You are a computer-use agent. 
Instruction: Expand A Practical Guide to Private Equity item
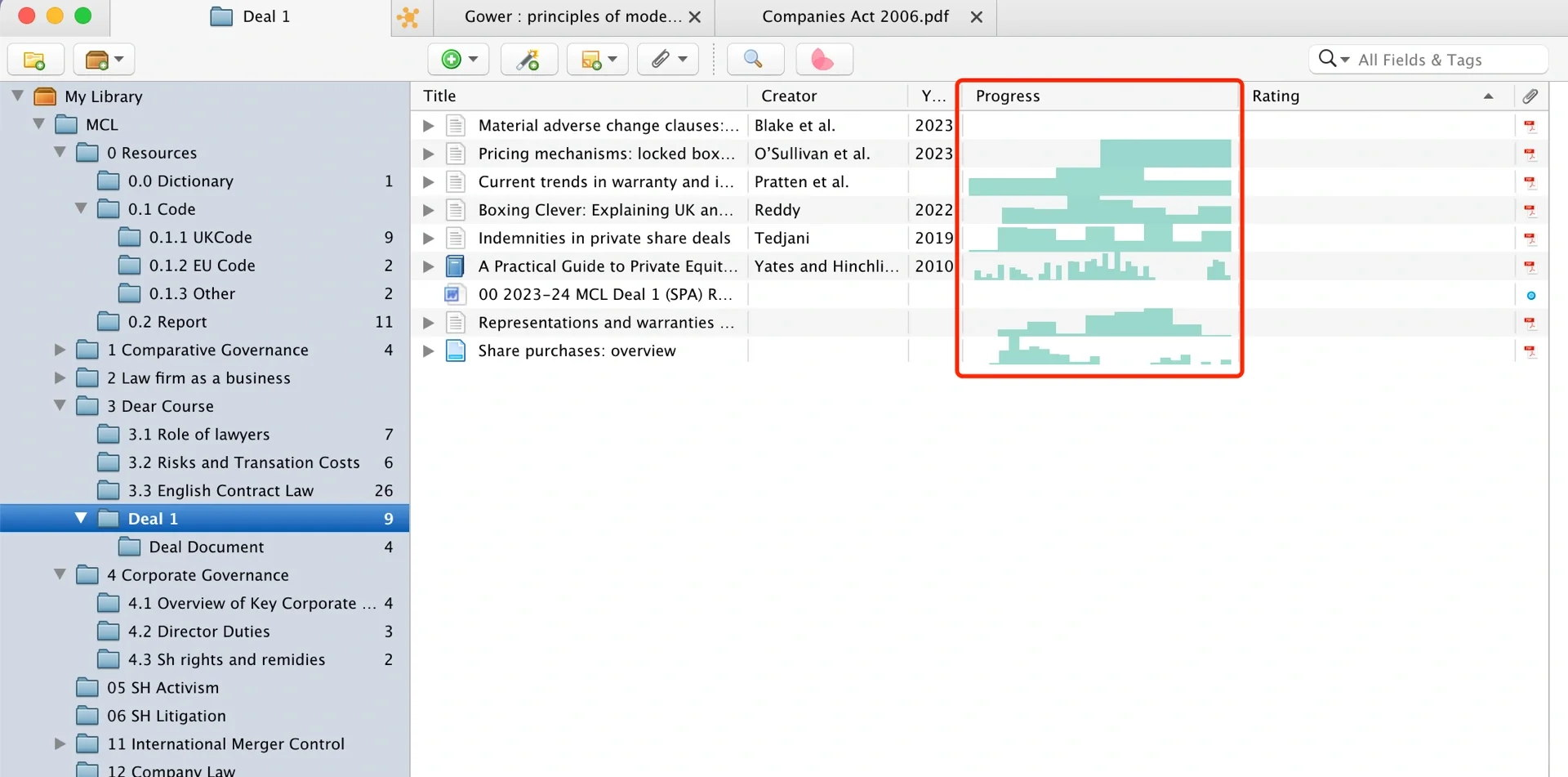[428, 266]
